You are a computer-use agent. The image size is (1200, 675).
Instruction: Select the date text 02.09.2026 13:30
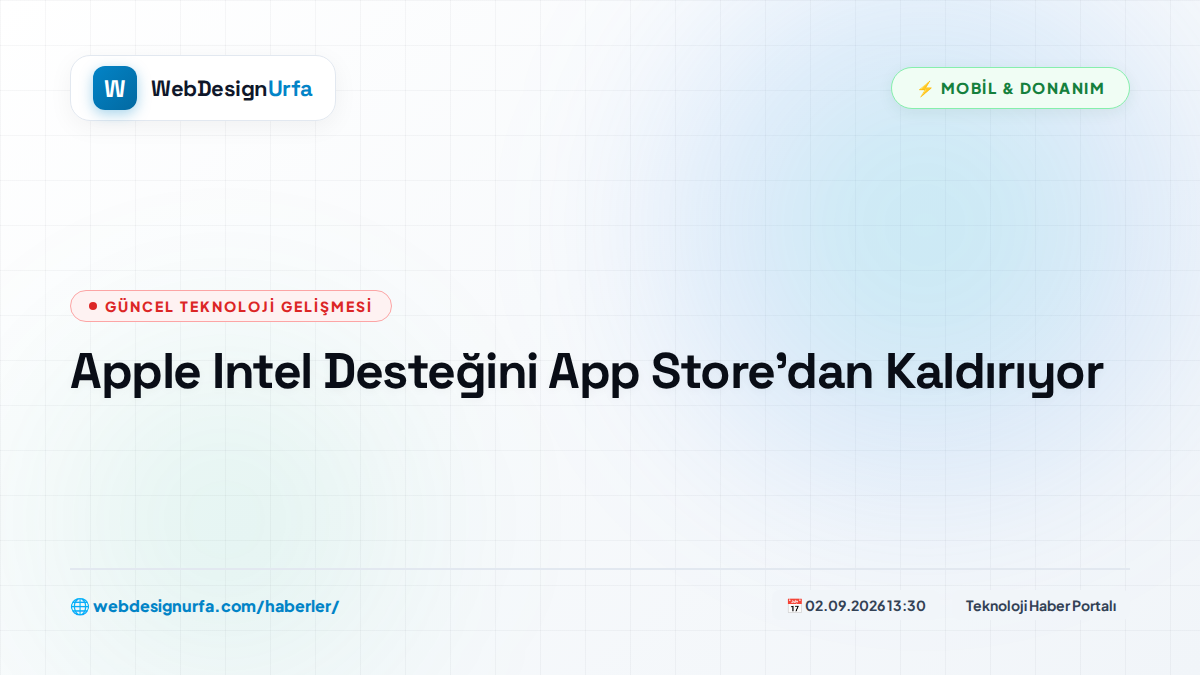point(865,606)
